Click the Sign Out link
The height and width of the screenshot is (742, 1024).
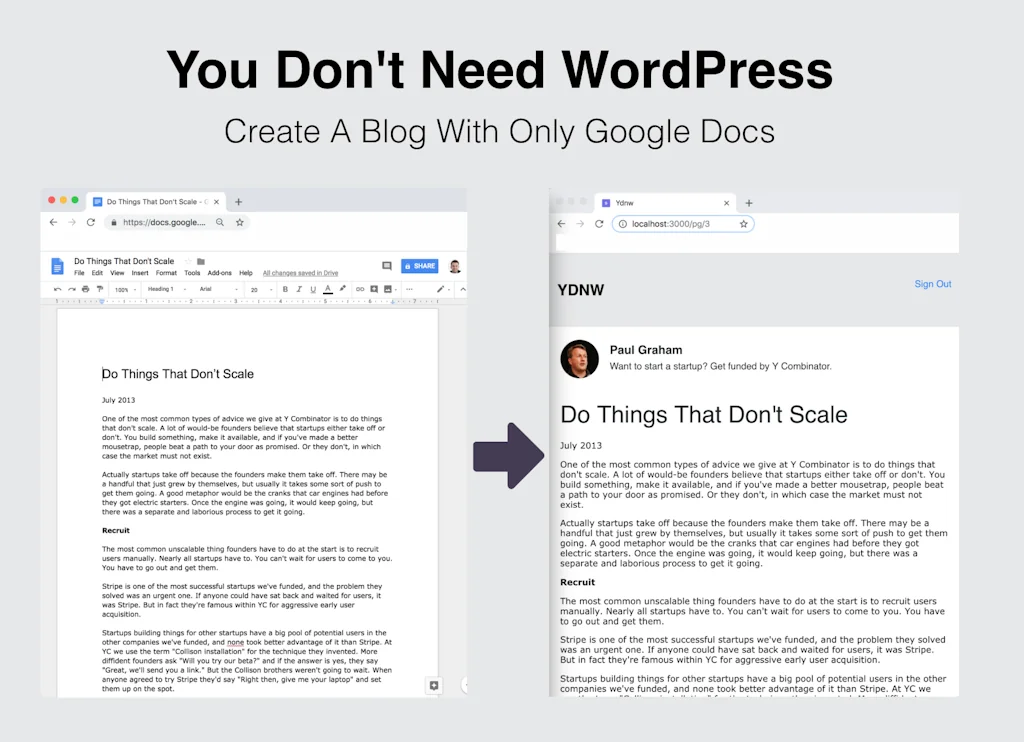(932, 284)
